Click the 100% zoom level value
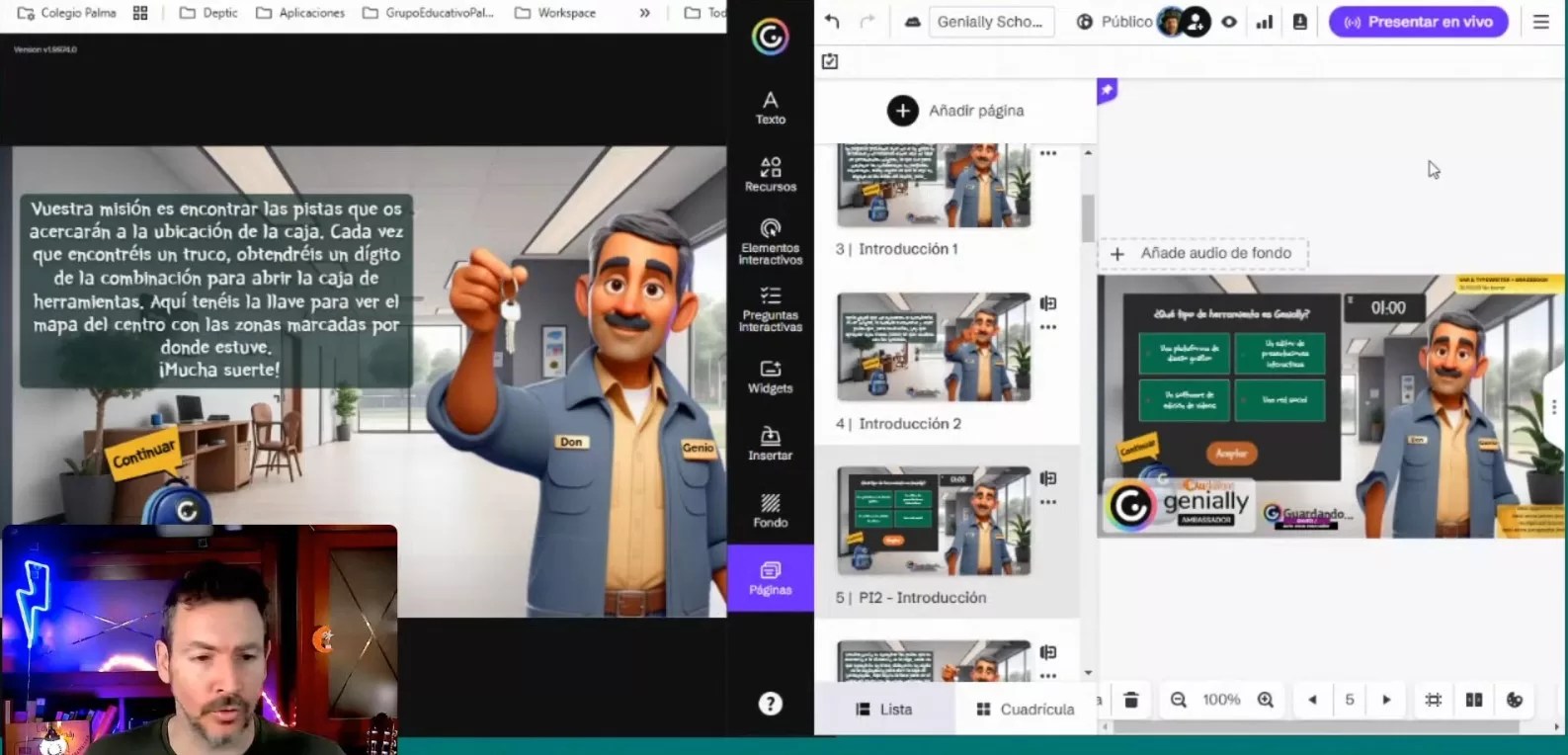1568x755 pixels. point(1221,700)
